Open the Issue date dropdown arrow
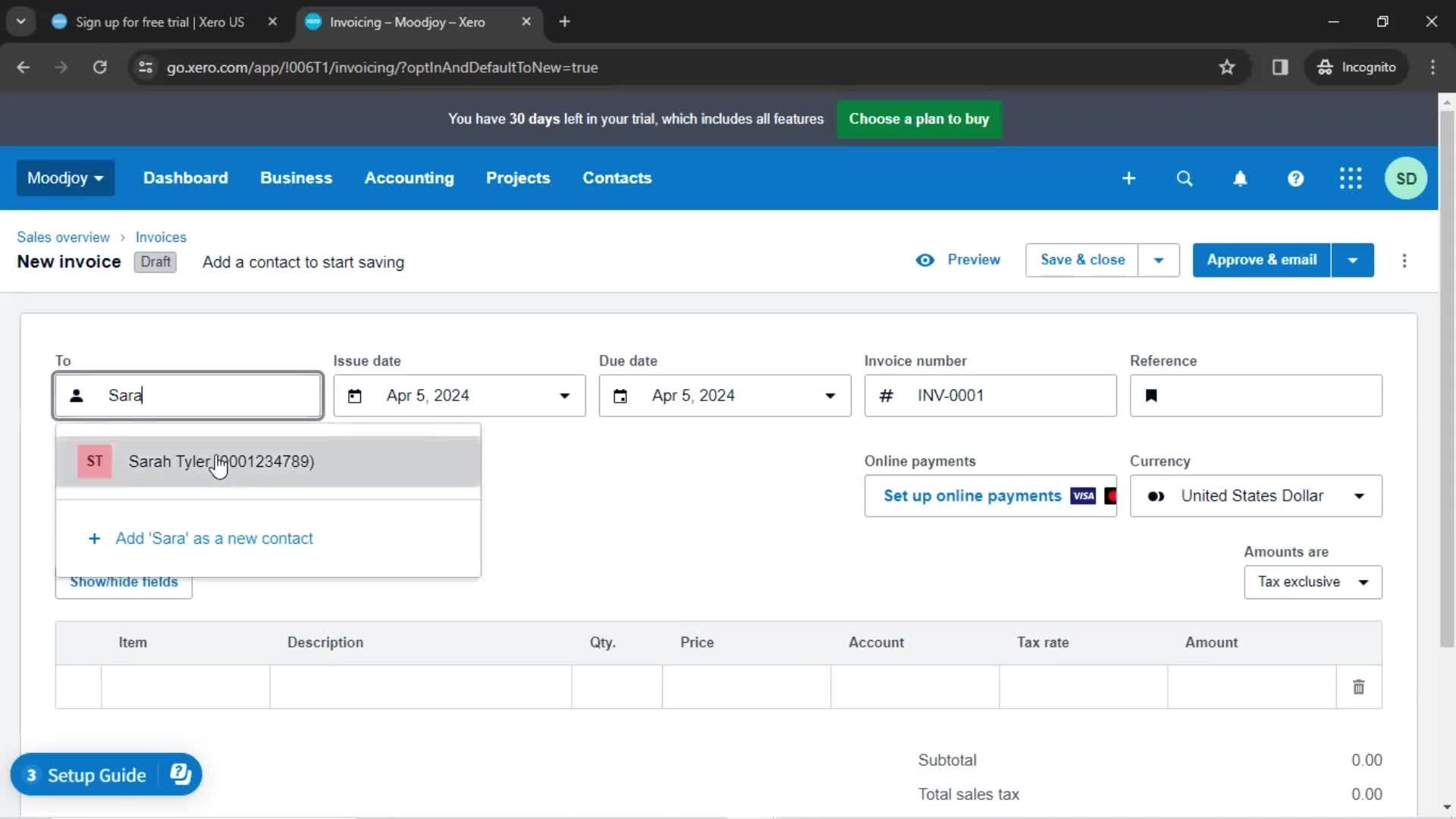Viewport: 1456px width, 819px height. pos(564,396)
